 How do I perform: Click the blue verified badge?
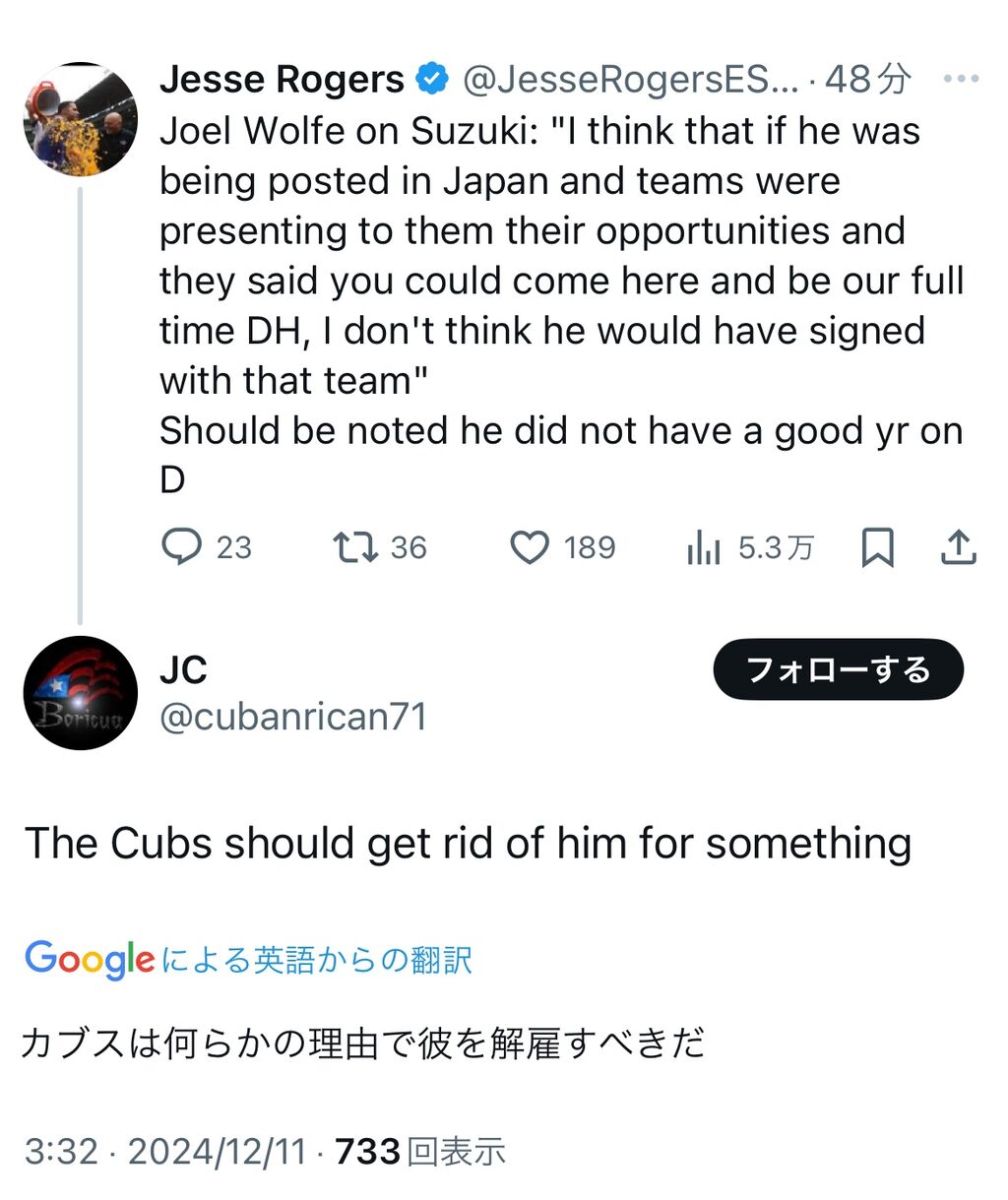[432, 79]
